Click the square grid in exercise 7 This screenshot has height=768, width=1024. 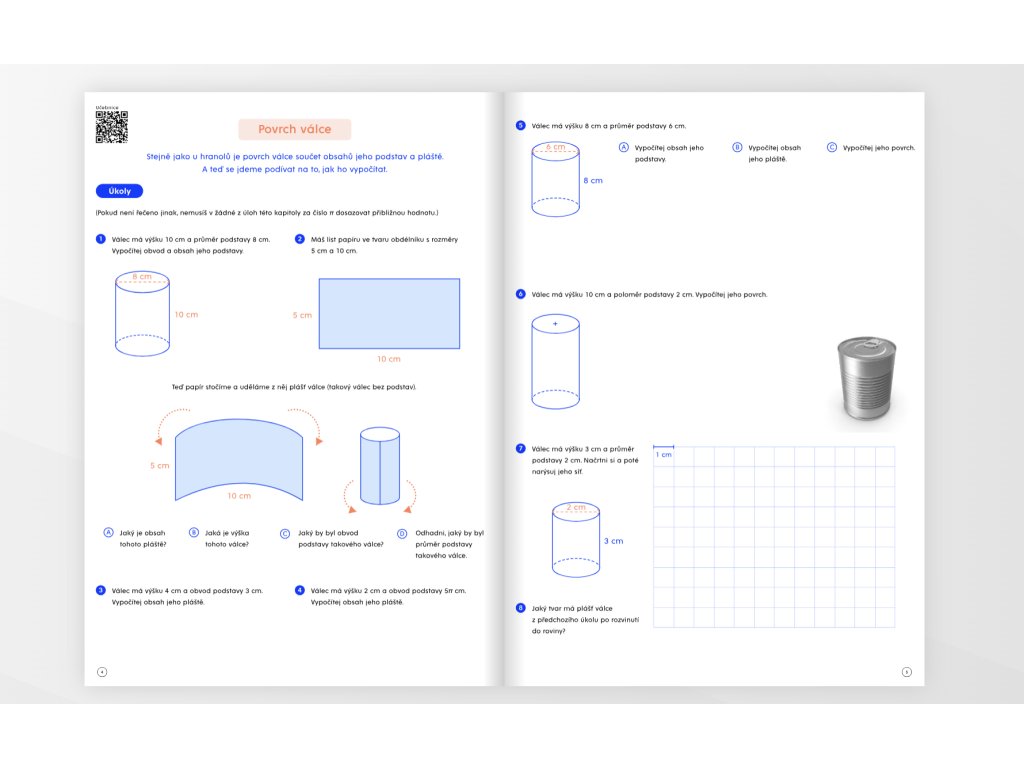(x=774, y=537)
